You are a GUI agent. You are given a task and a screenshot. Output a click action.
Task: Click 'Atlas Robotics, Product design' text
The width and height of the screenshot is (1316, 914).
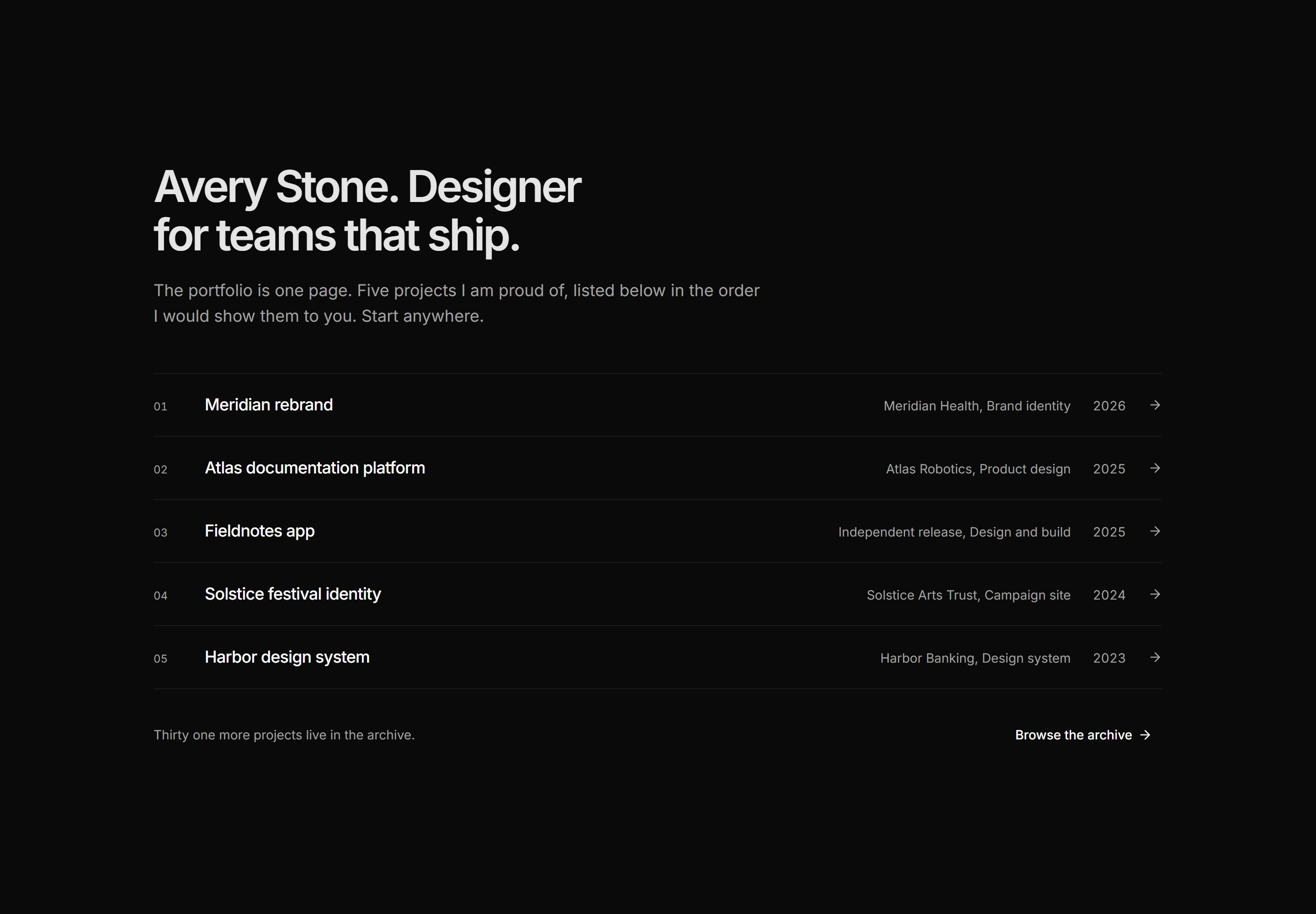[978, 469]
